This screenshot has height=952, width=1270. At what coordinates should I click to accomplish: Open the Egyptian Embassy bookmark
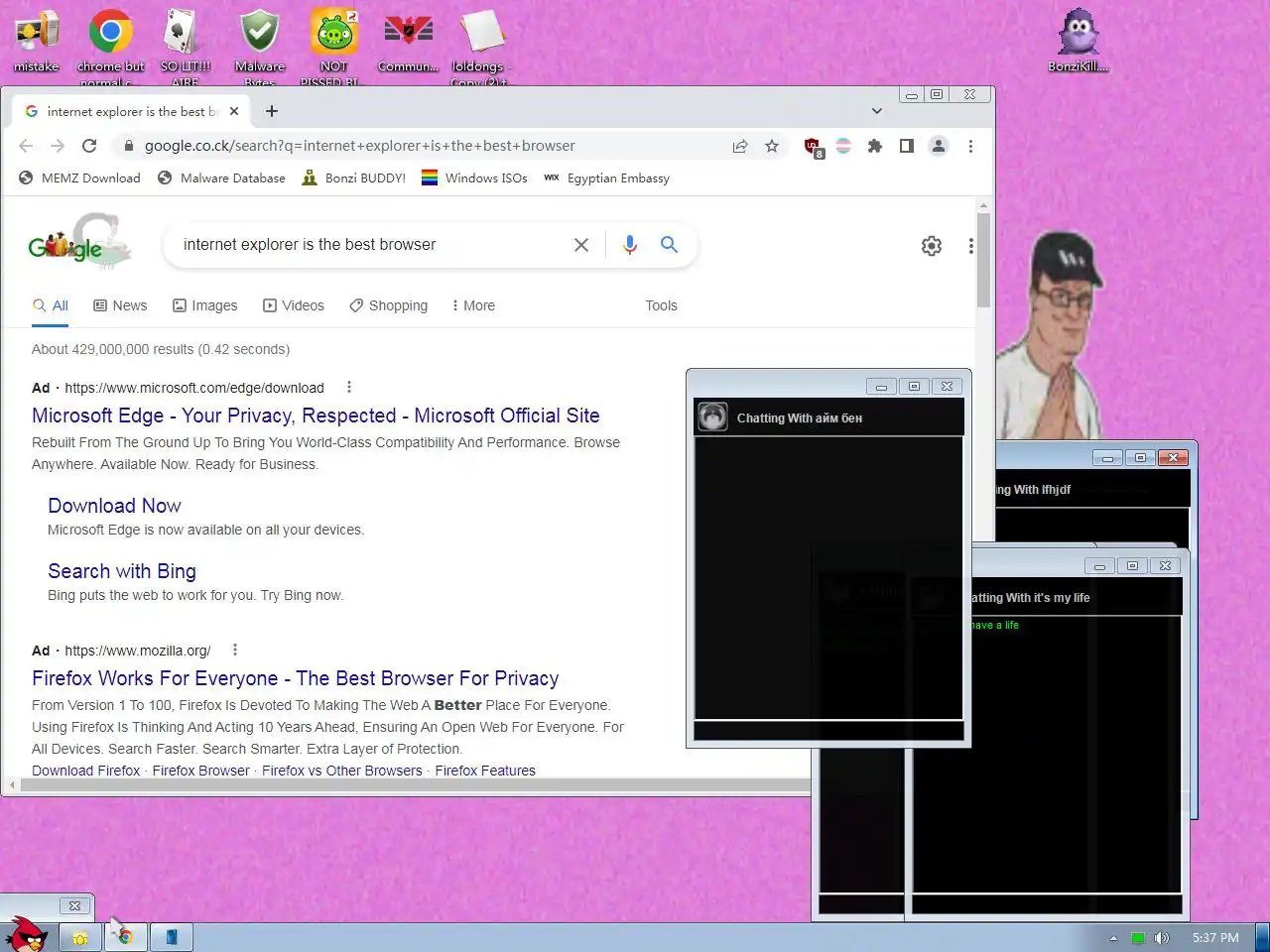pos(607,178)
